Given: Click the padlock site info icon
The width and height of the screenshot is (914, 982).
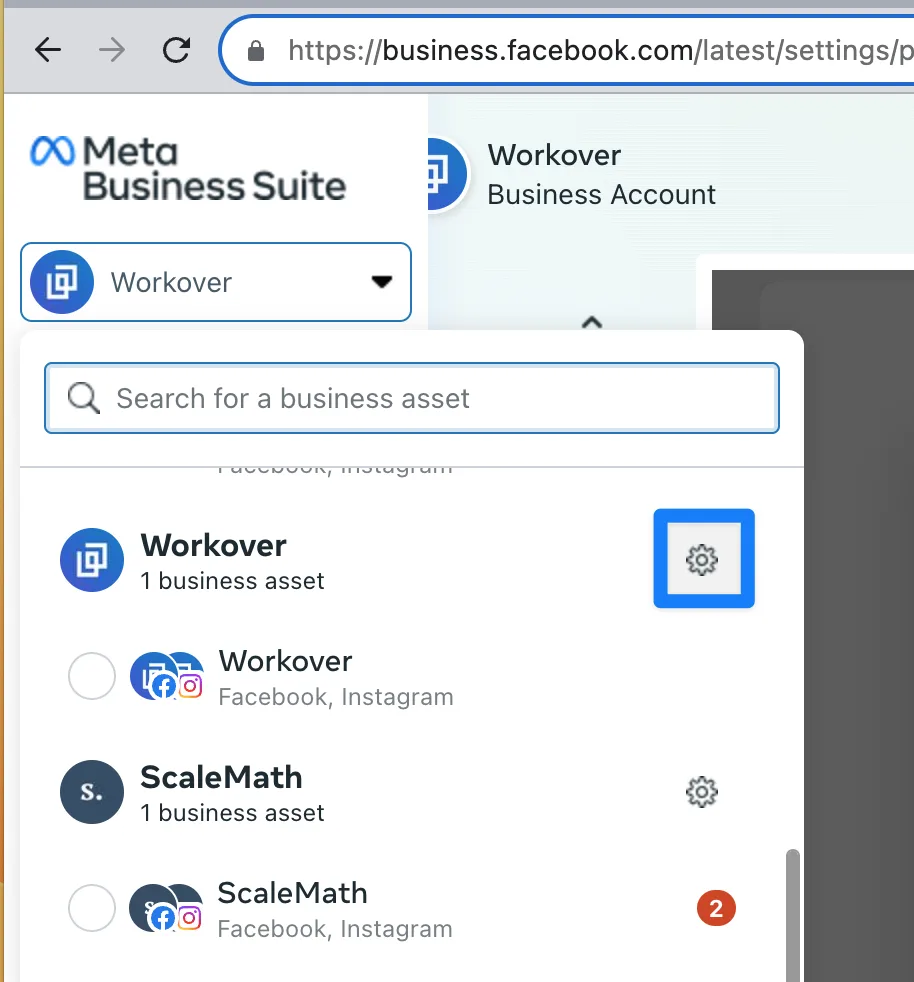Looking at the screenshot, I should (x=257, y=50).
